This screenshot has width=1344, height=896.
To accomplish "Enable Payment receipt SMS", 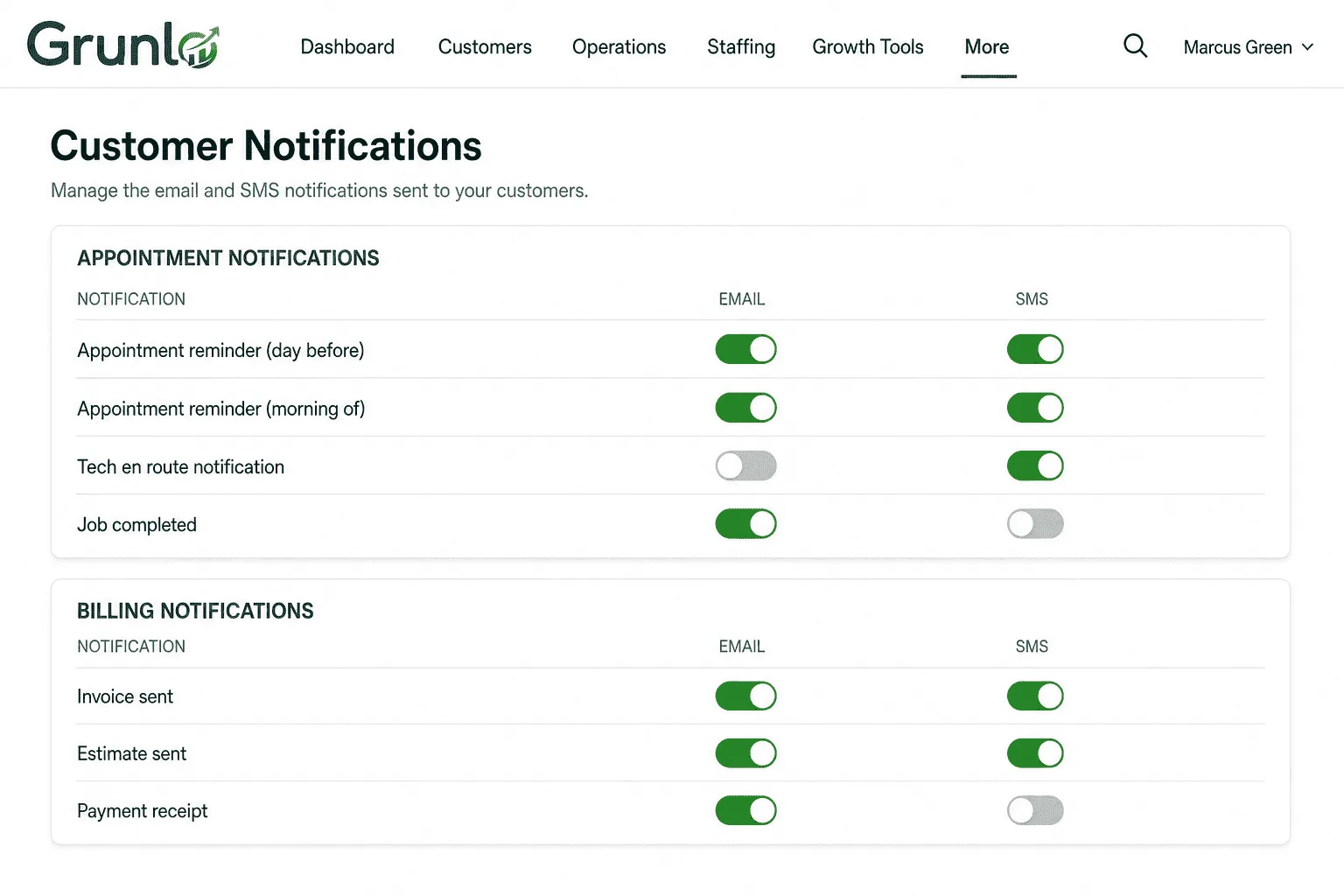I will tap(1035, 810).
